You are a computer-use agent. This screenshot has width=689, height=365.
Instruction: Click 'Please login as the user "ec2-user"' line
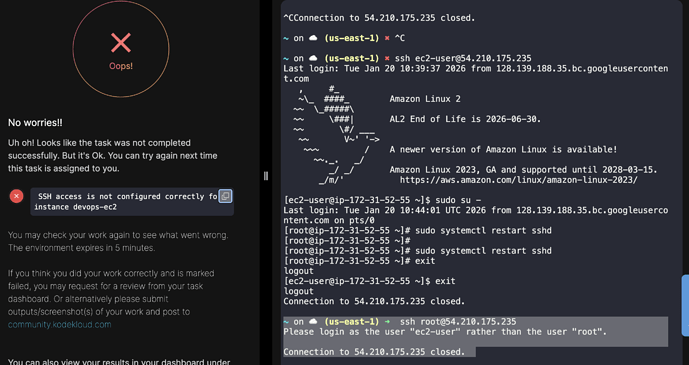445,332
